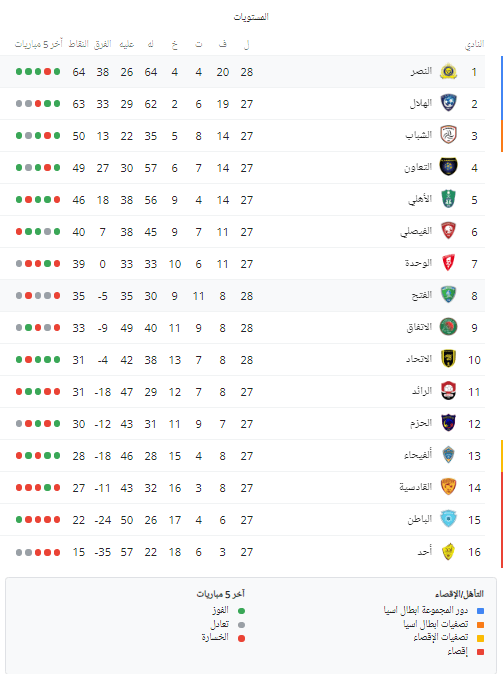
Task: Click the Al-Ahli green crest
Action: pos(448,199)
